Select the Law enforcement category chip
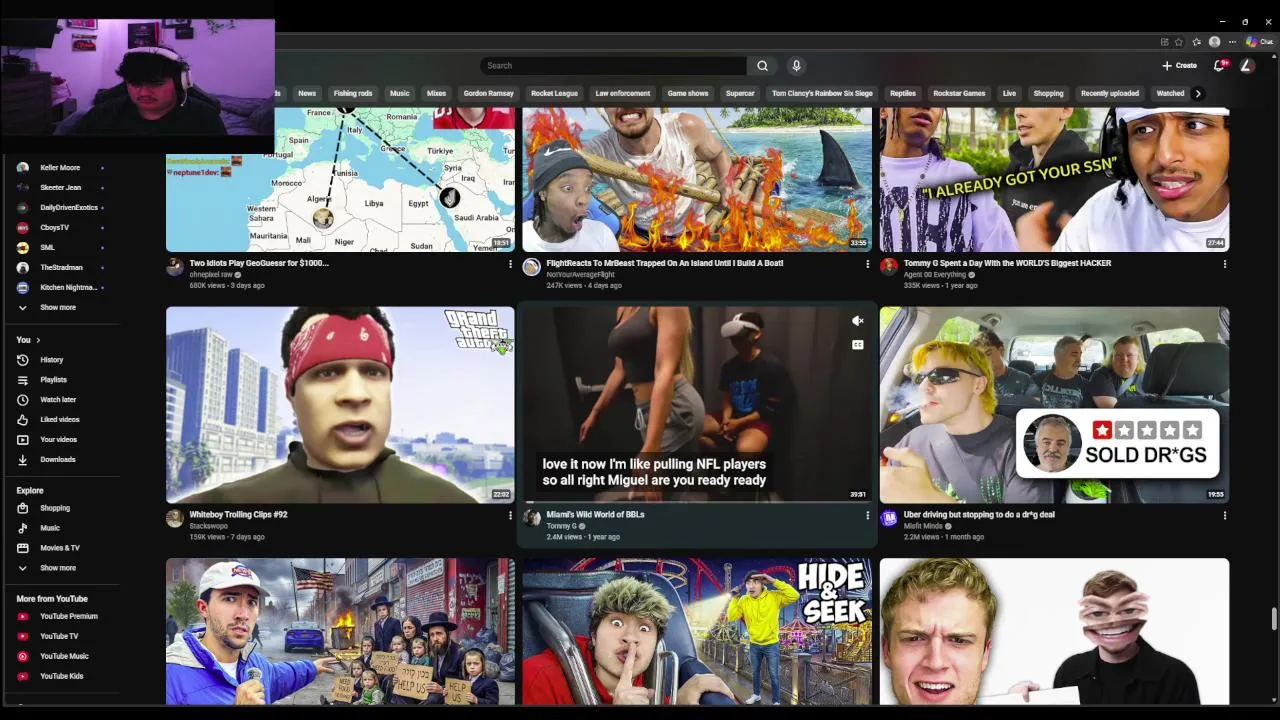 click(622, 93)
